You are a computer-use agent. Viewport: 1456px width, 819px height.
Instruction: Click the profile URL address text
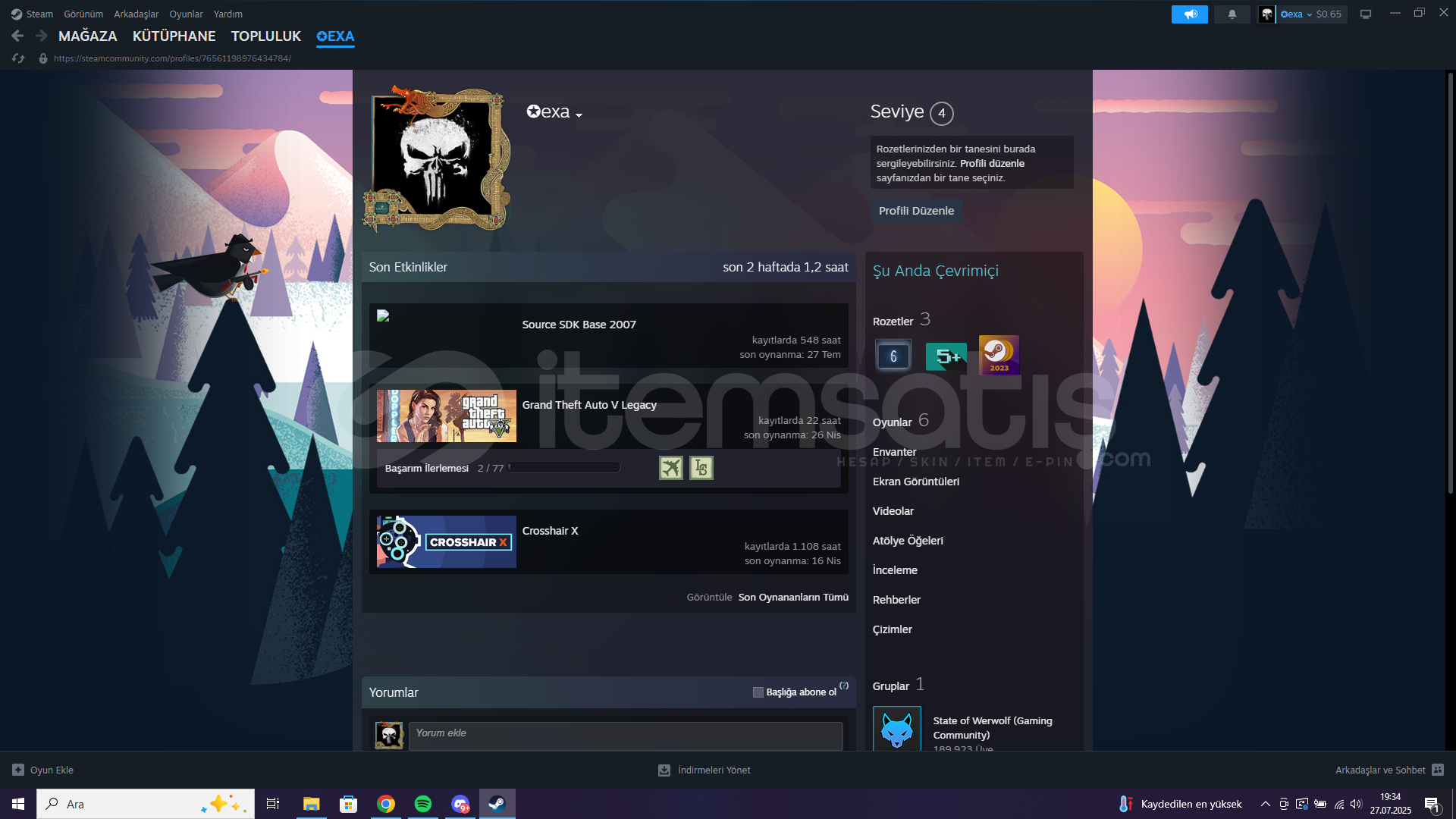coord(172,58)
